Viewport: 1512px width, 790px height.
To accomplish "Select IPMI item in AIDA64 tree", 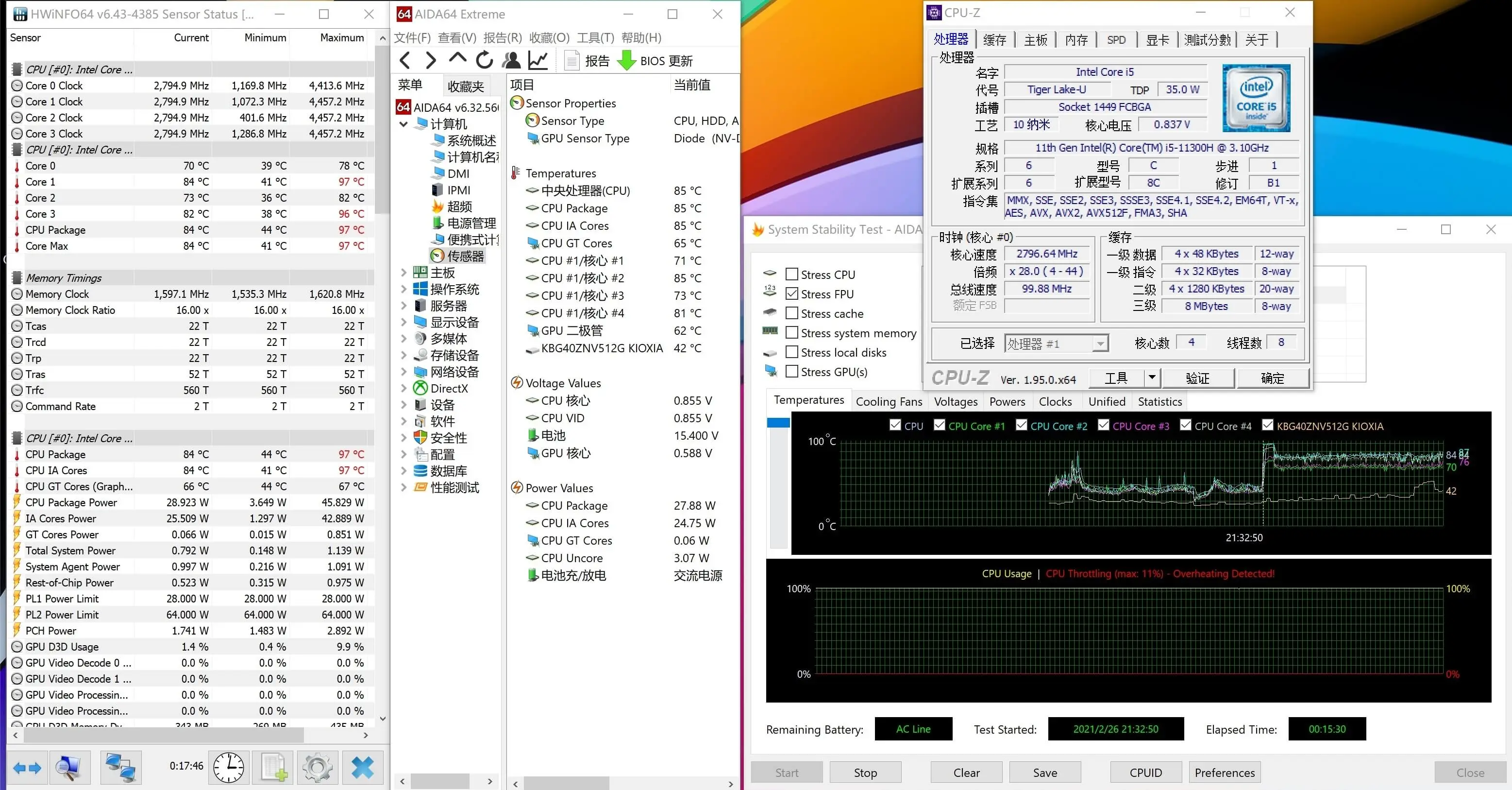I will tap(451, 190).
